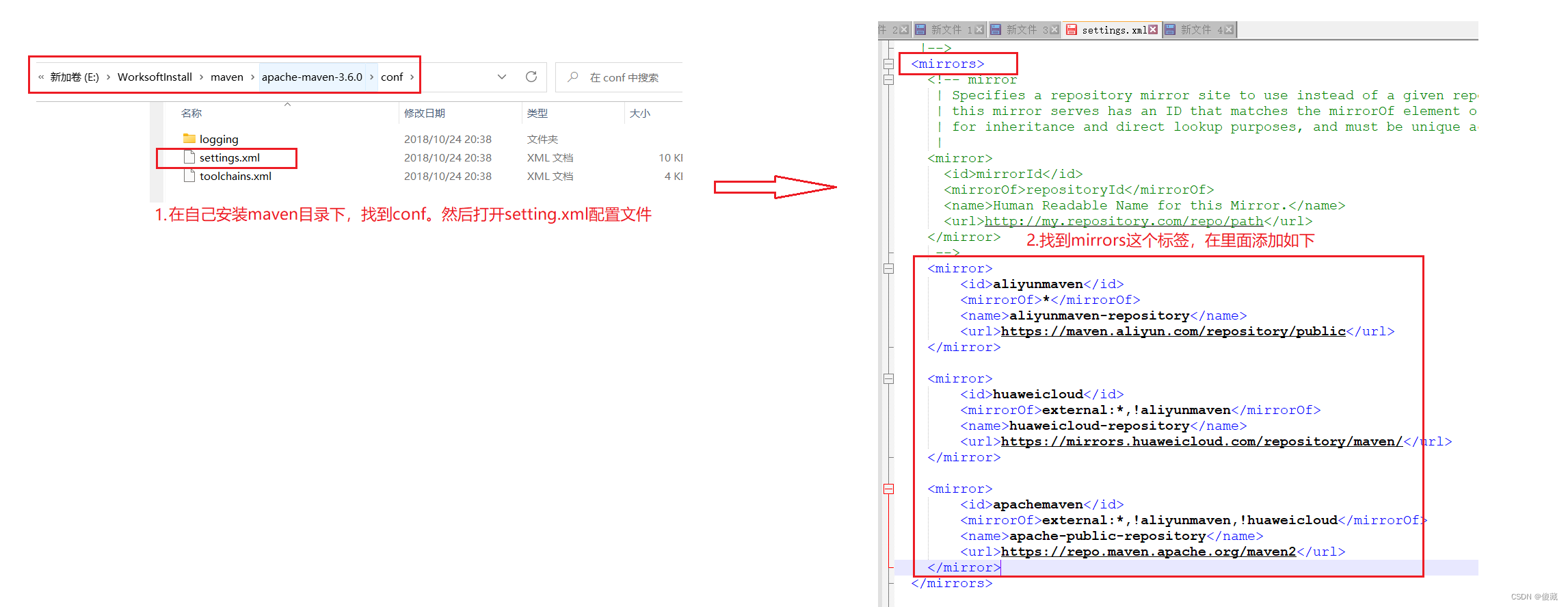
Task: Close the 新文件 2 tab
Action: (904, 29)
